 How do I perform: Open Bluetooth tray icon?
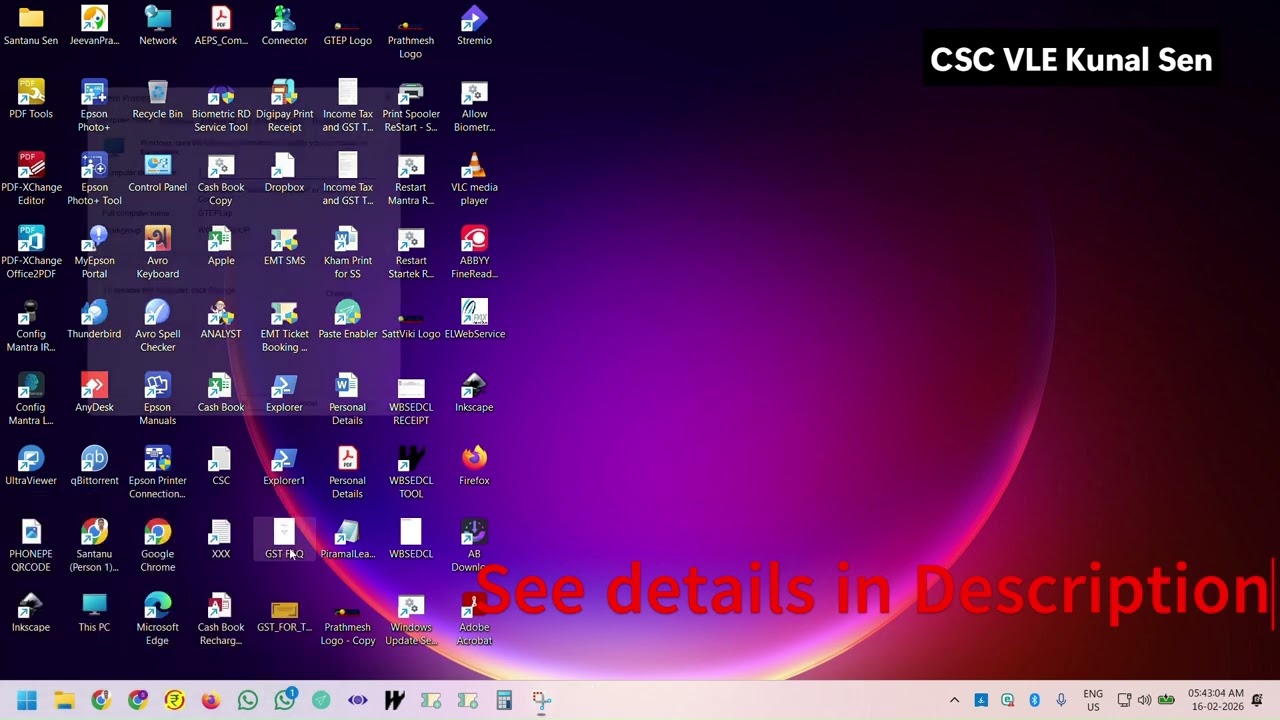[x=1034, y=700]
